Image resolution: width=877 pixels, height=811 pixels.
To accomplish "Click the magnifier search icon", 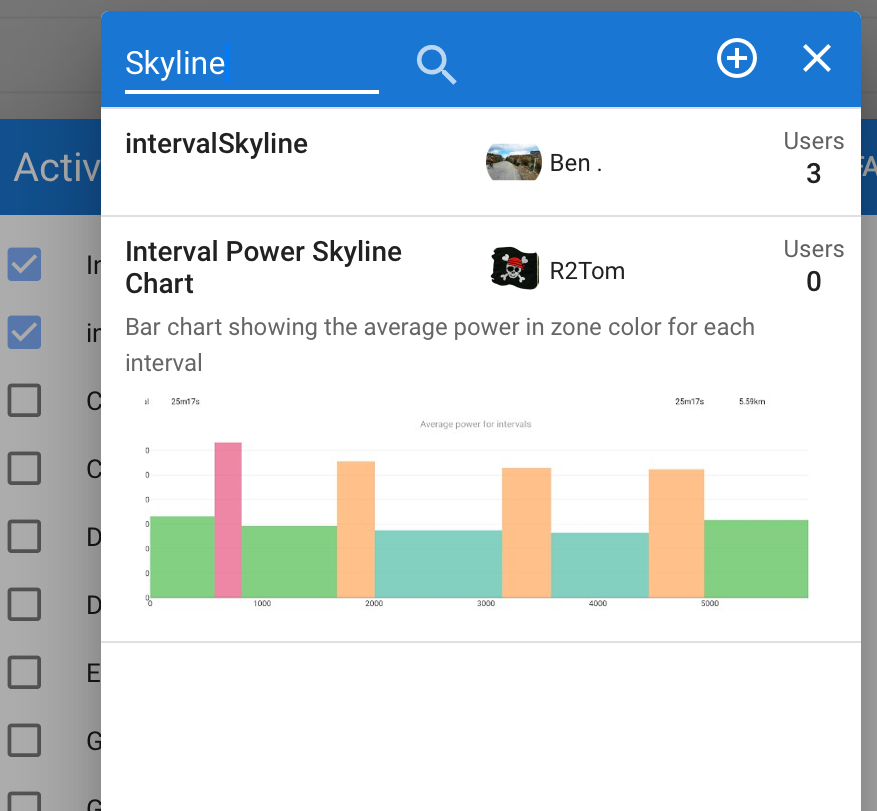I will (436, 65).
